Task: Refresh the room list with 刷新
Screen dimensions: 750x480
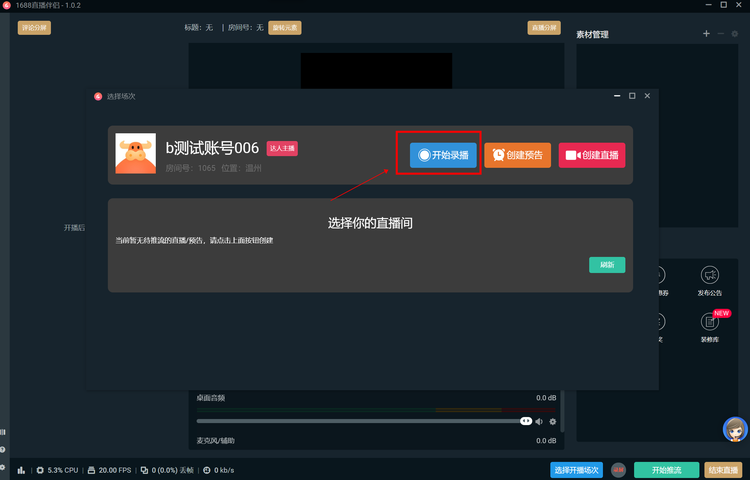Action: [607, 265]
